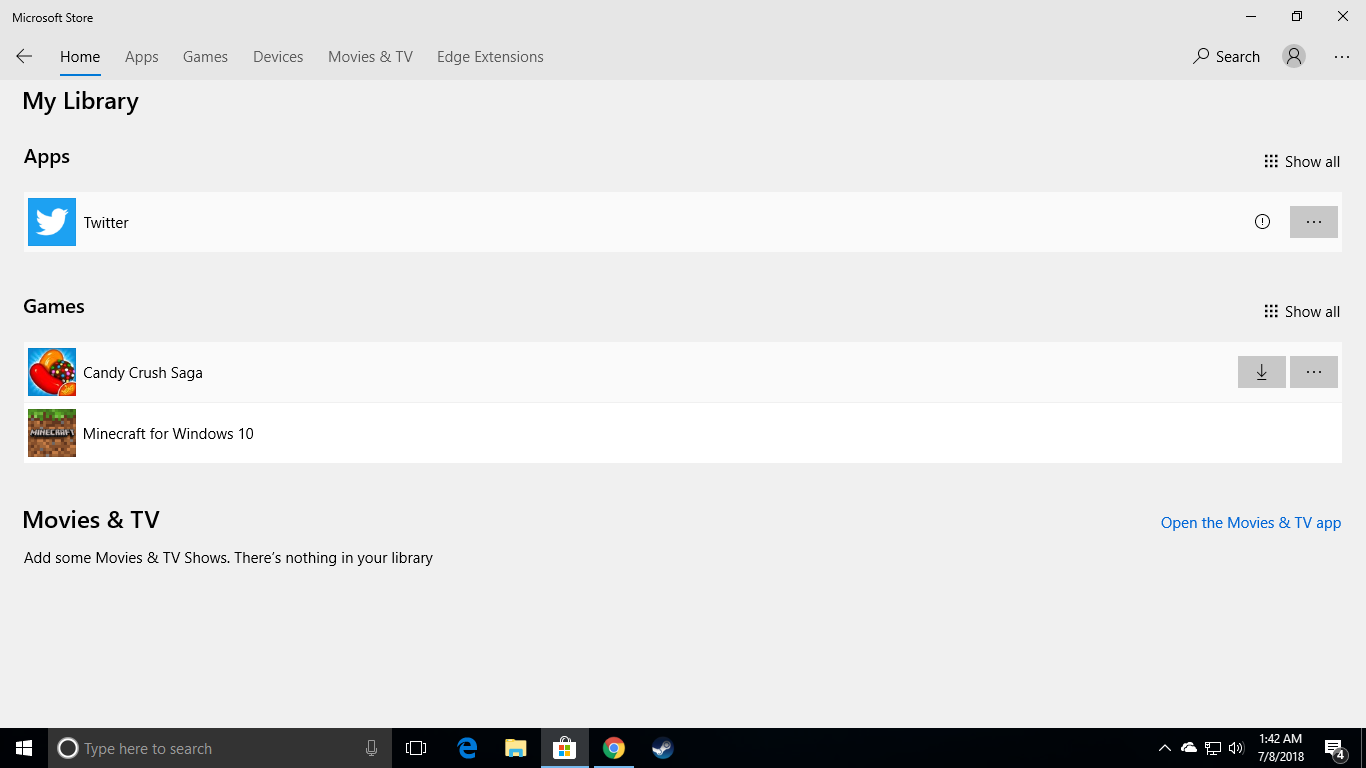Open the volume tray icon
1366x768 pixels.
point(1237,748)
